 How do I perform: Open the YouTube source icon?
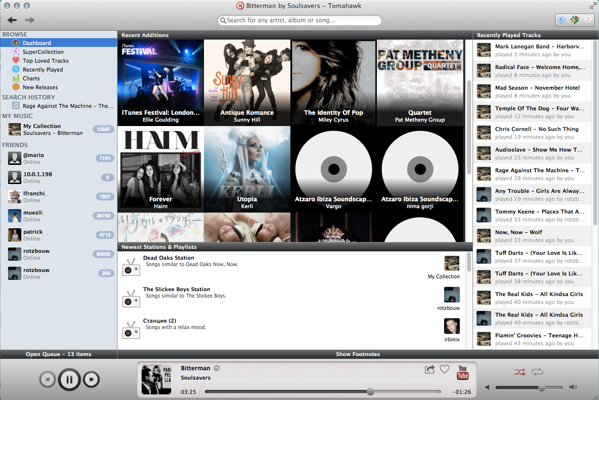click(x=463, y=372)
